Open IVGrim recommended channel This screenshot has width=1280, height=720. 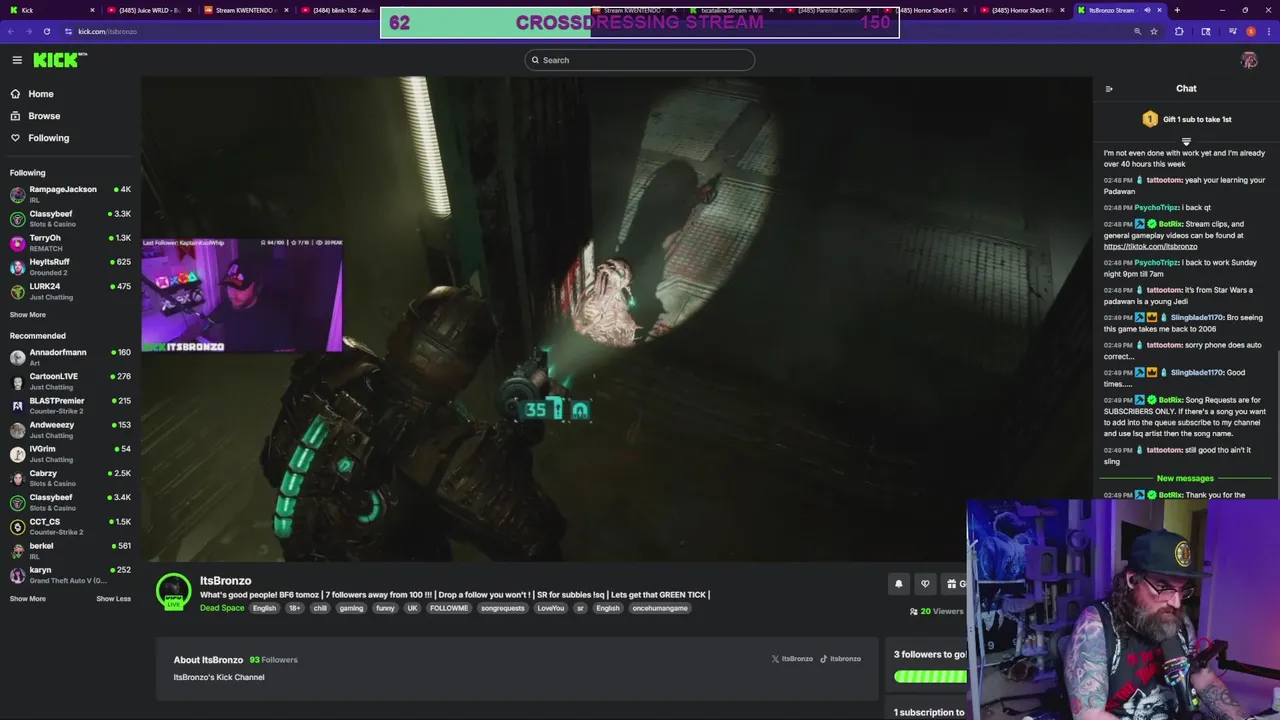(70, 453)
